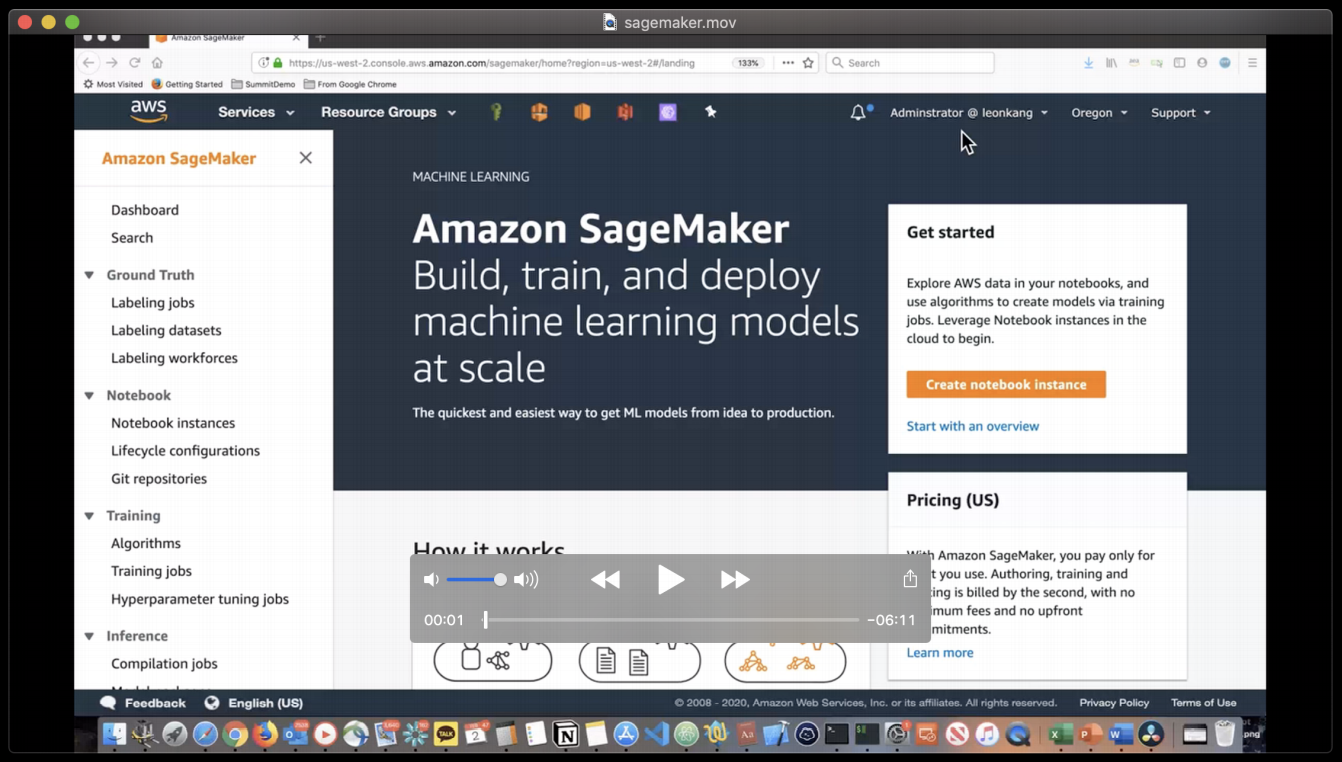The image size is (1342, 762).
Task: Bookmark this page with the star icon
Action: [808, 62]
